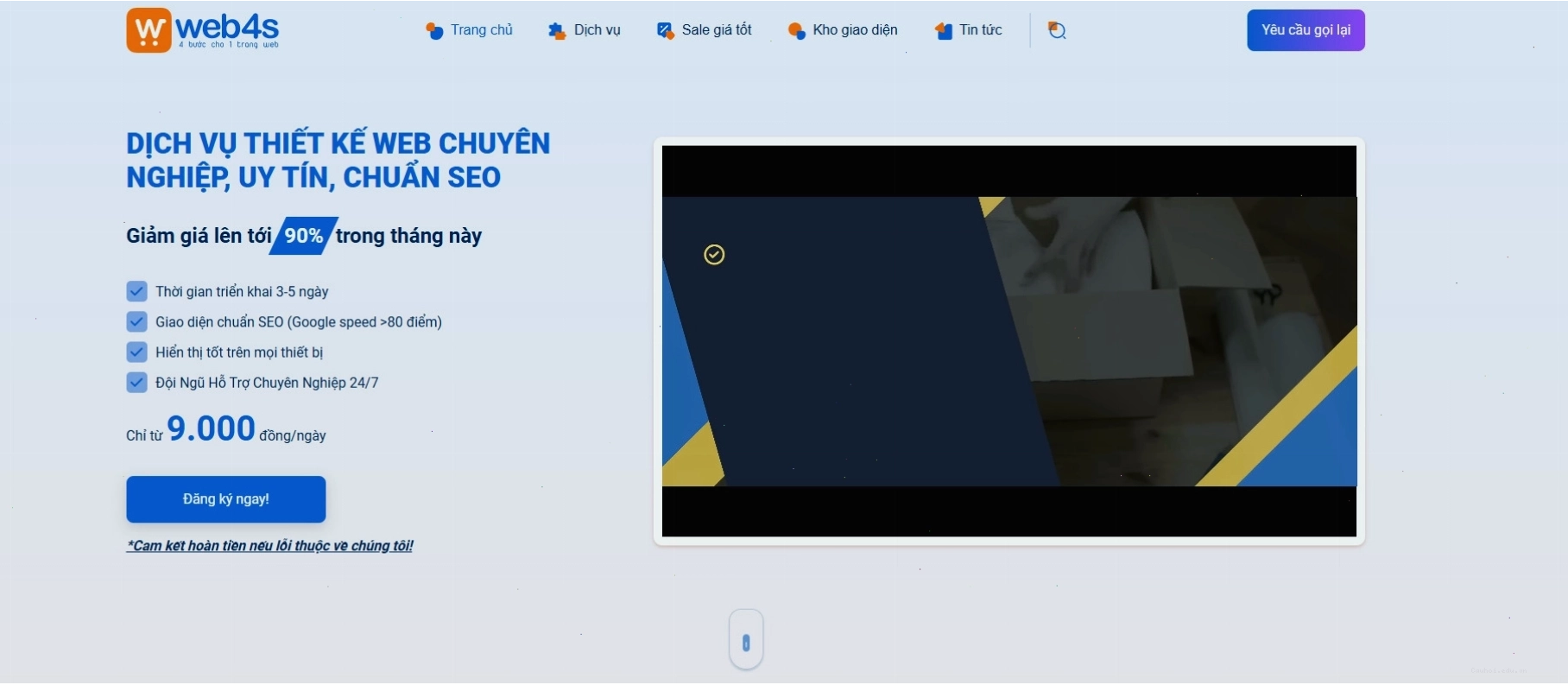Open the Kho giao diện menu

pos(855,30)
